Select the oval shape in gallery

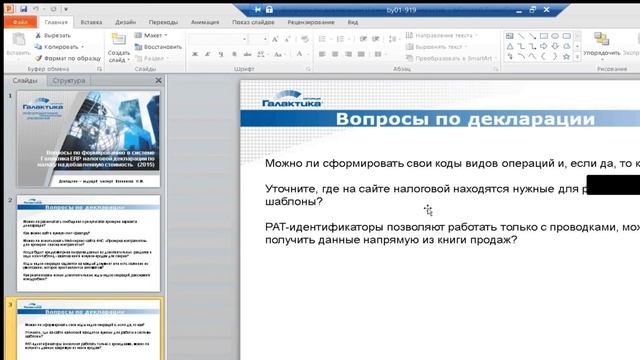click(555, 36)
